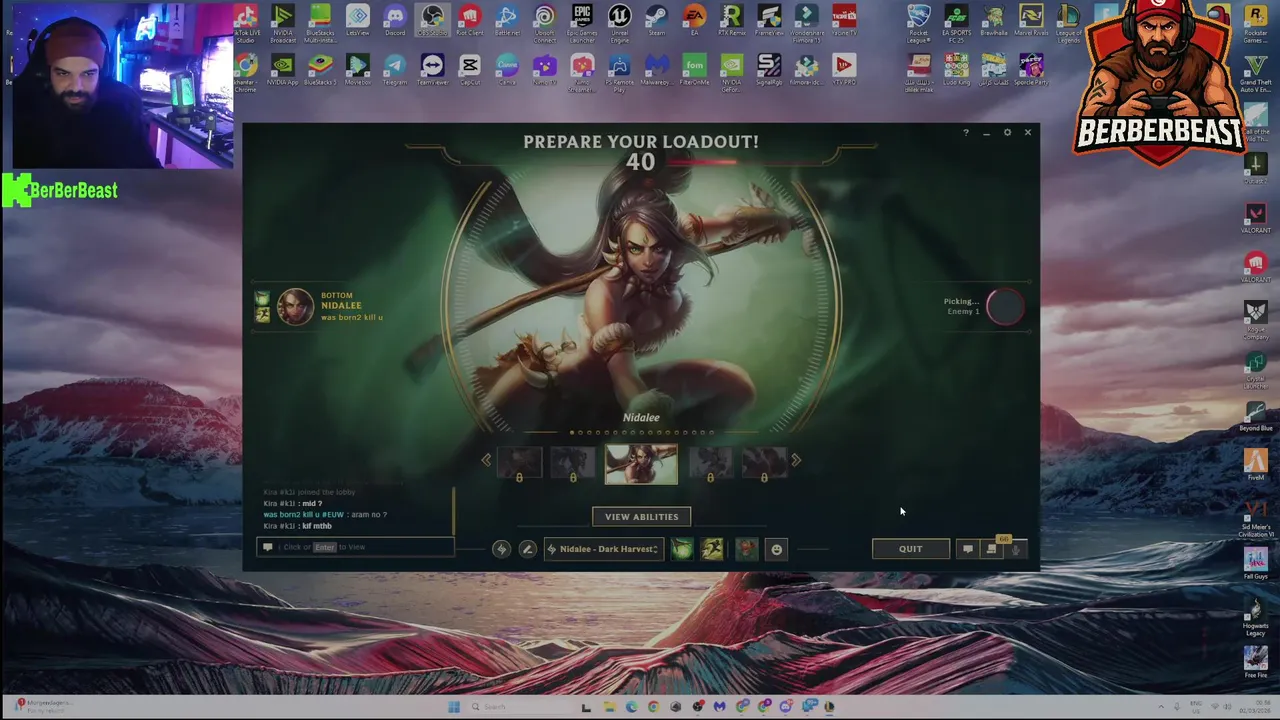Open the client settings gear icon
The width and height of the screenshot is (1280, 720).
click(1007, 132)
